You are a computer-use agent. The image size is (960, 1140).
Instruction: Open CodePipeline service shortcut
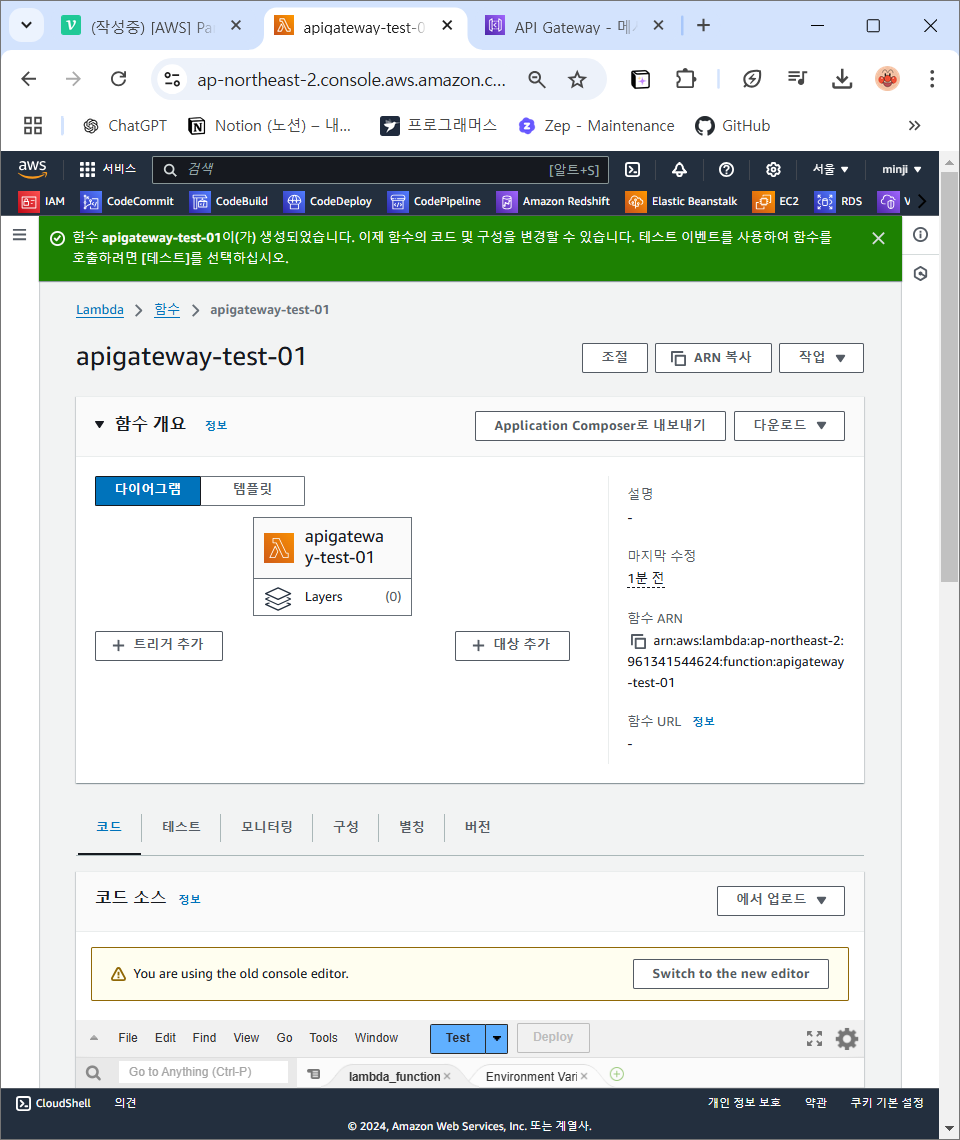(x=434, y=201)
